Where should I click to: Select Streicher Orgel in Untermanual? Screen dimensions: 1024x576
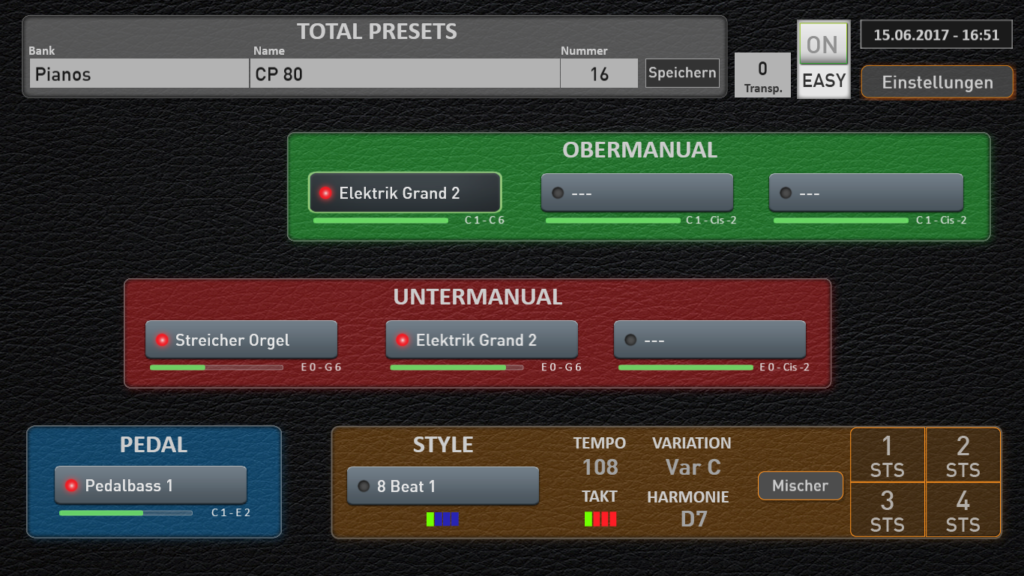click(x=241, y=340)
